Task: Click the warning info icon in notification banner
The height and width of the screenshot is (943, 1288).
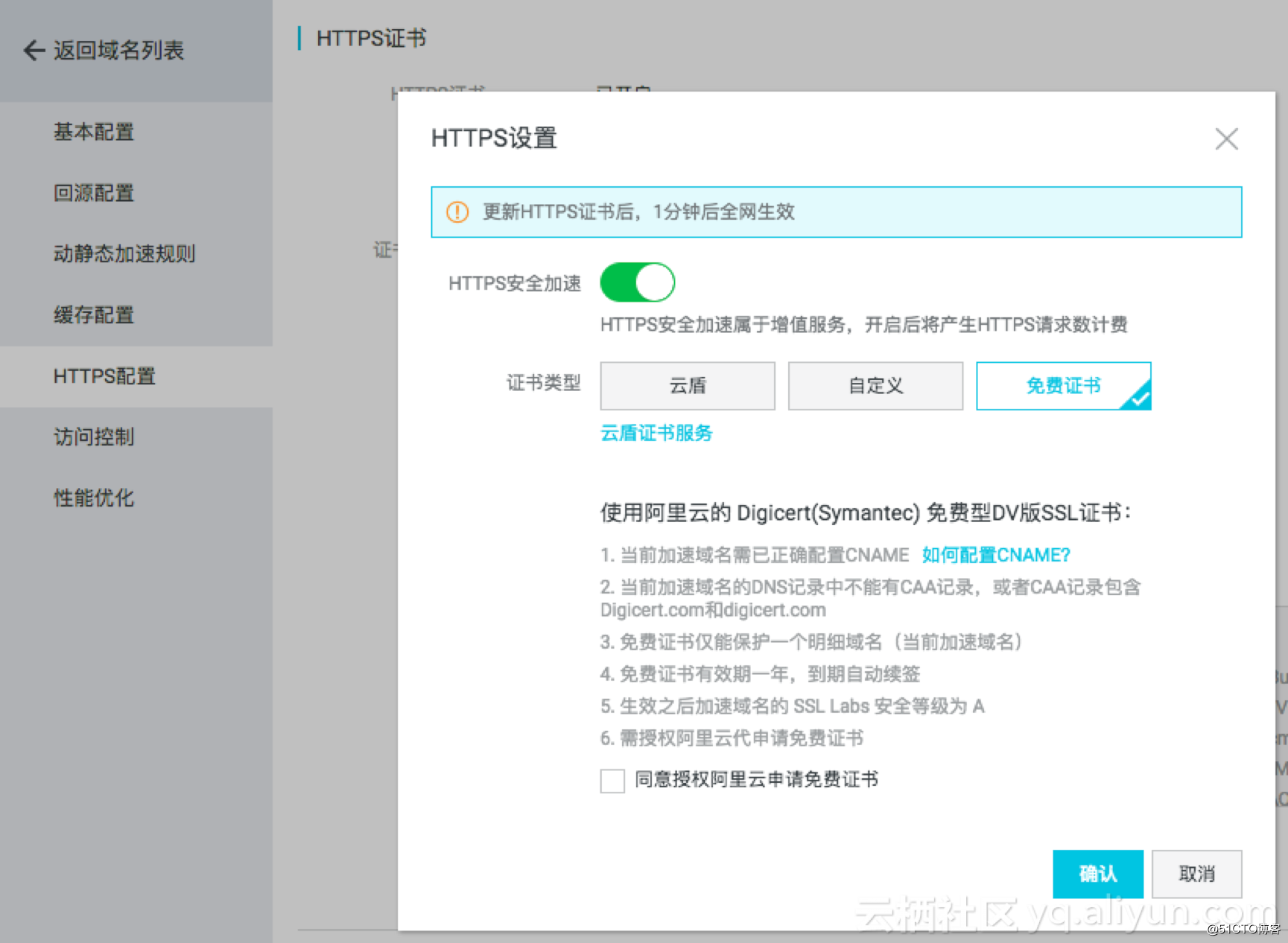Action: click(457, 212)
